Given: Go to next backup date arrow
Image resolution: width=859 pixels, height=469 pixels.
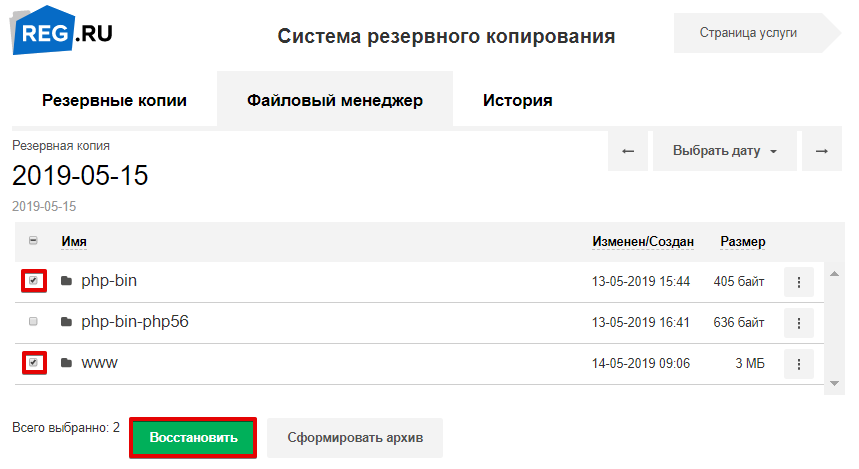Looking at the screenshot, I should point(821,151).
